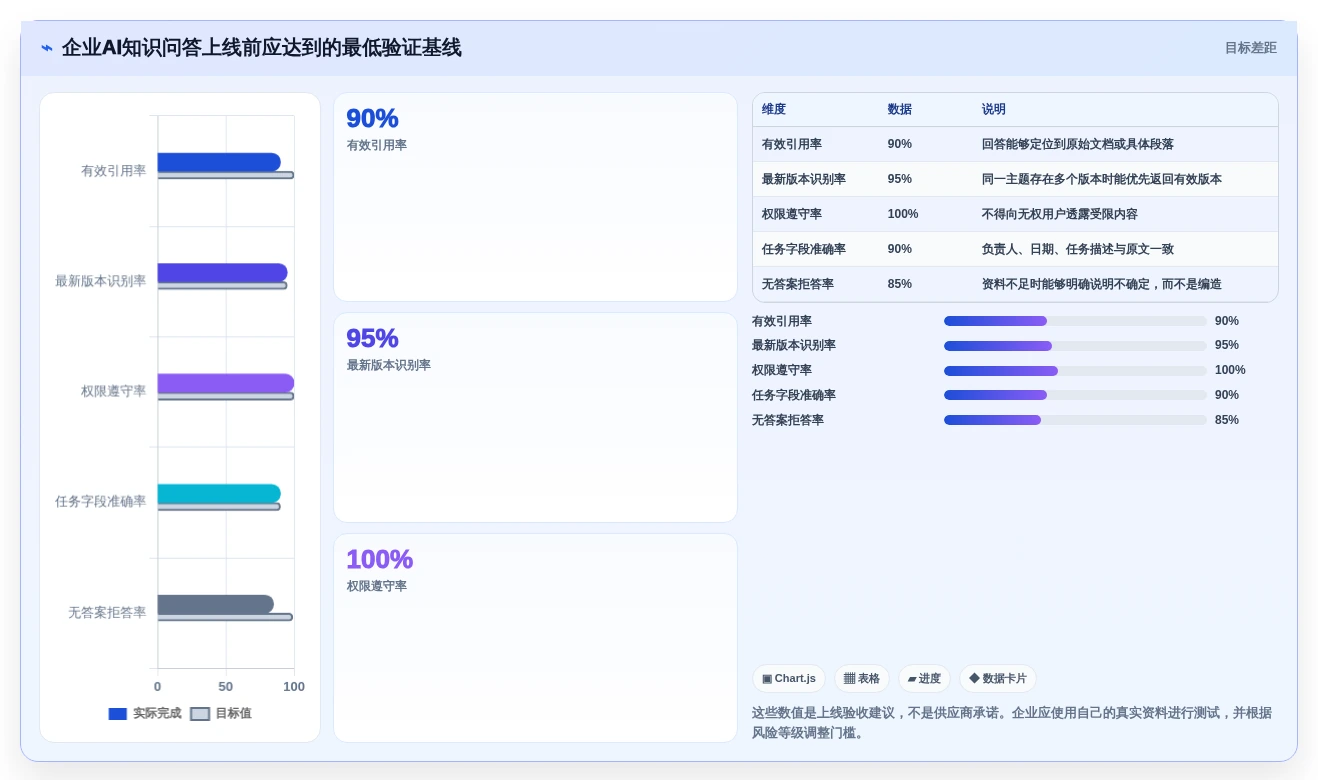Screen dimensions: 1318x780
Task: Click the 任务字段准确率 progress bar
Action: 1075,395
